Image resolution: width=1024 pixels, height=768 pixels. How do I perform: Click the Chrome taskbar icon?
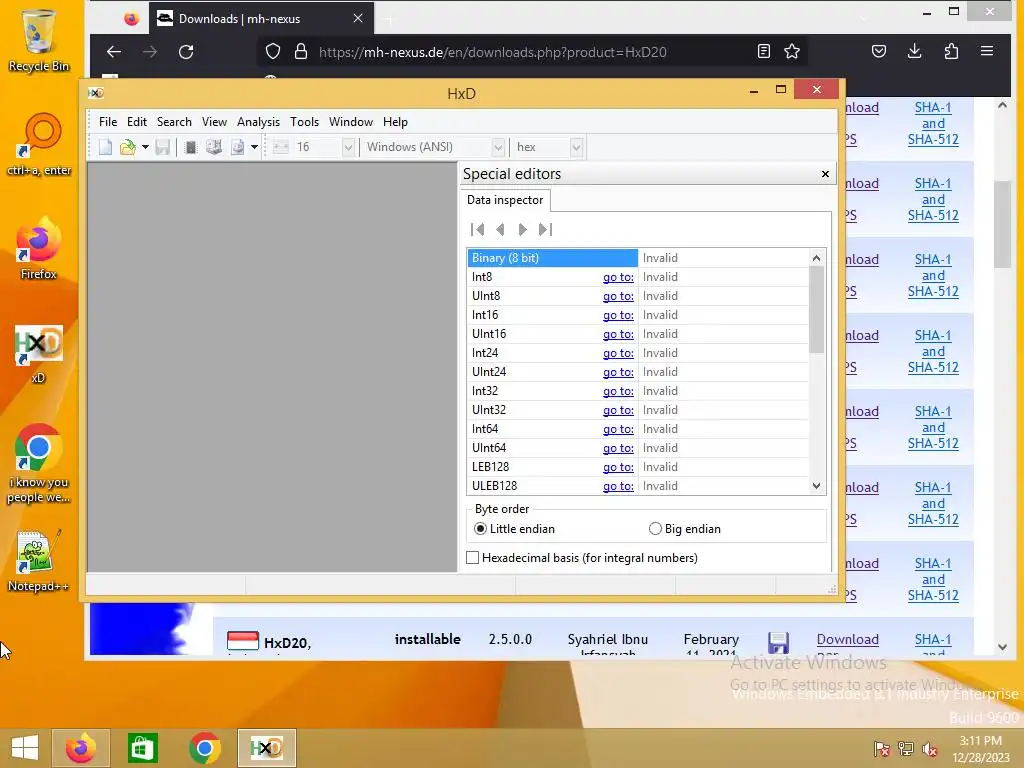coord(204,748)
